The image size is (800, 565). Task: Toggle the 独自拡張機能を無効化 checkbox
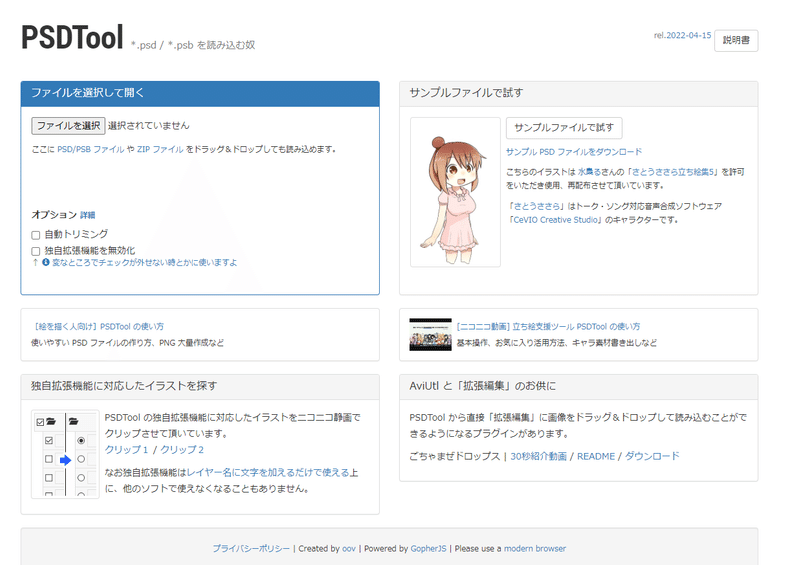pos(36,251)
